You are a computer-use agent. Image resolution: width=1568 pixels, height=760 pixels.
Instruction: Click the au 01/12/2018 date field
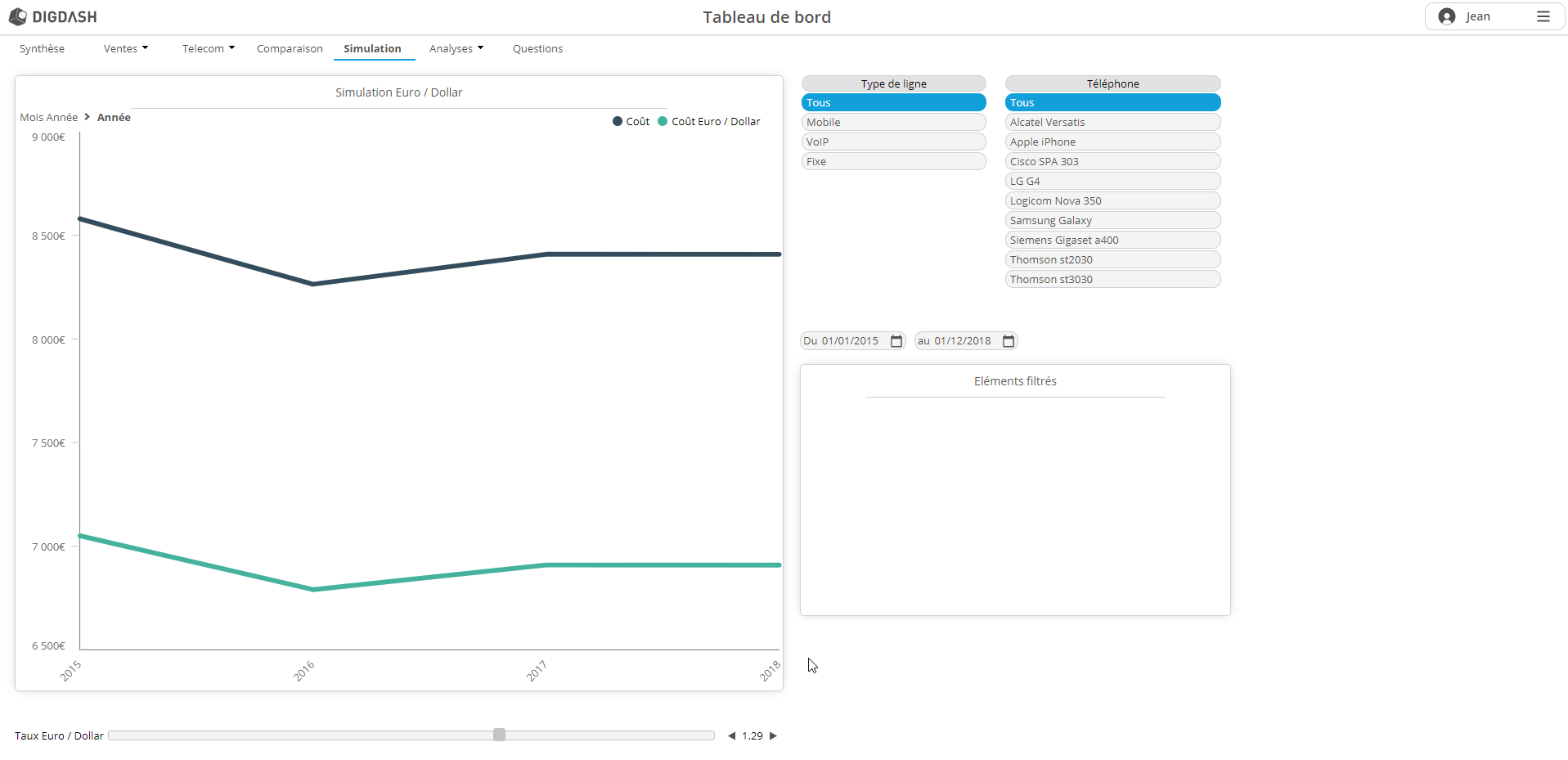tap(966, 341)
